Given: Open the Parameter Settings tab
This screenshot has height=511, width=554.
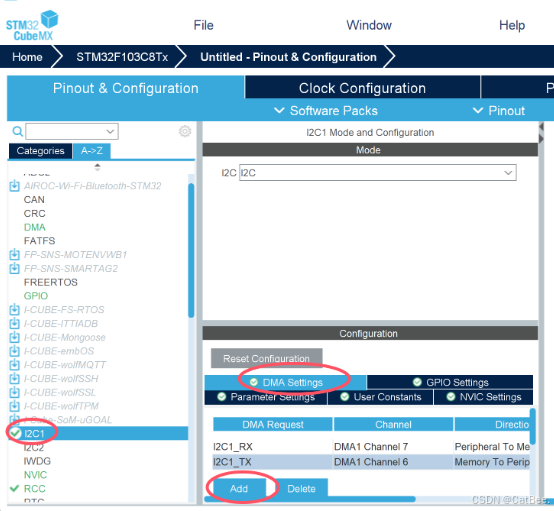Looking at the screenshot, I should pyautogui.click(x=266, y=397).
